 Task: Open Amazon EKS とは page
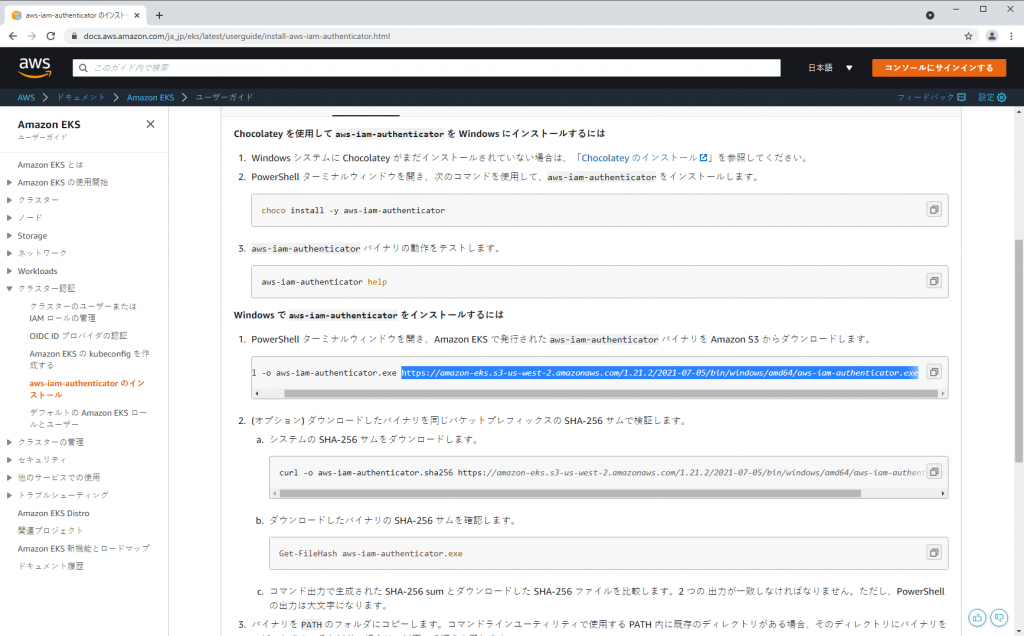[x=50, y=165]
